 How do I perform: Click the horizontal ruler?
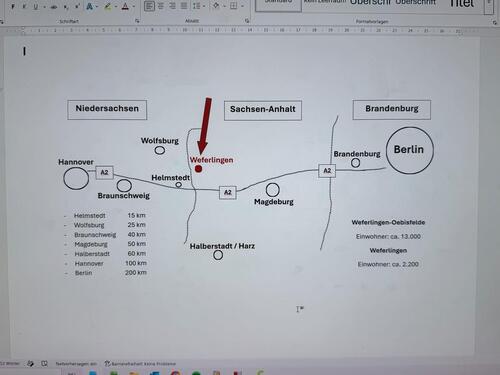[x=242, y=30]
